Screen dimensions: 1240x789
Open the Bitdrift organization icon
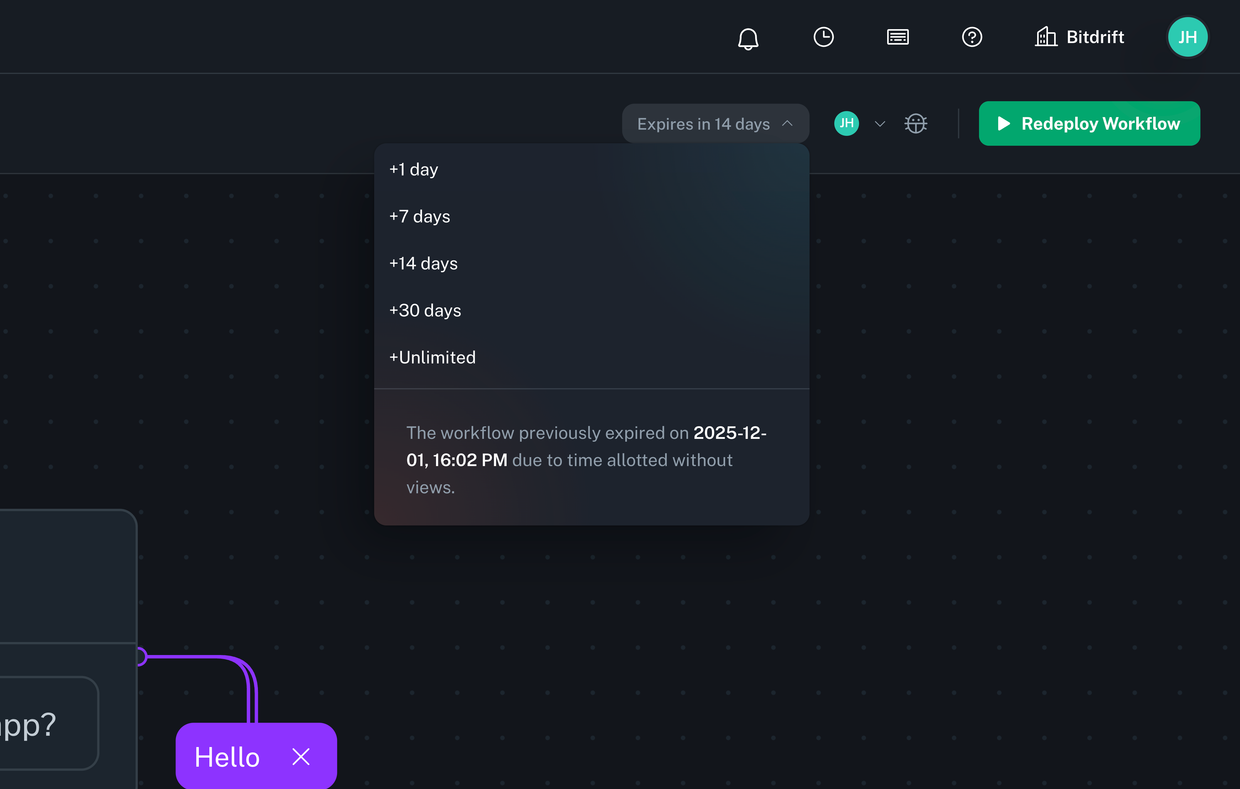tap(1046, 36)
